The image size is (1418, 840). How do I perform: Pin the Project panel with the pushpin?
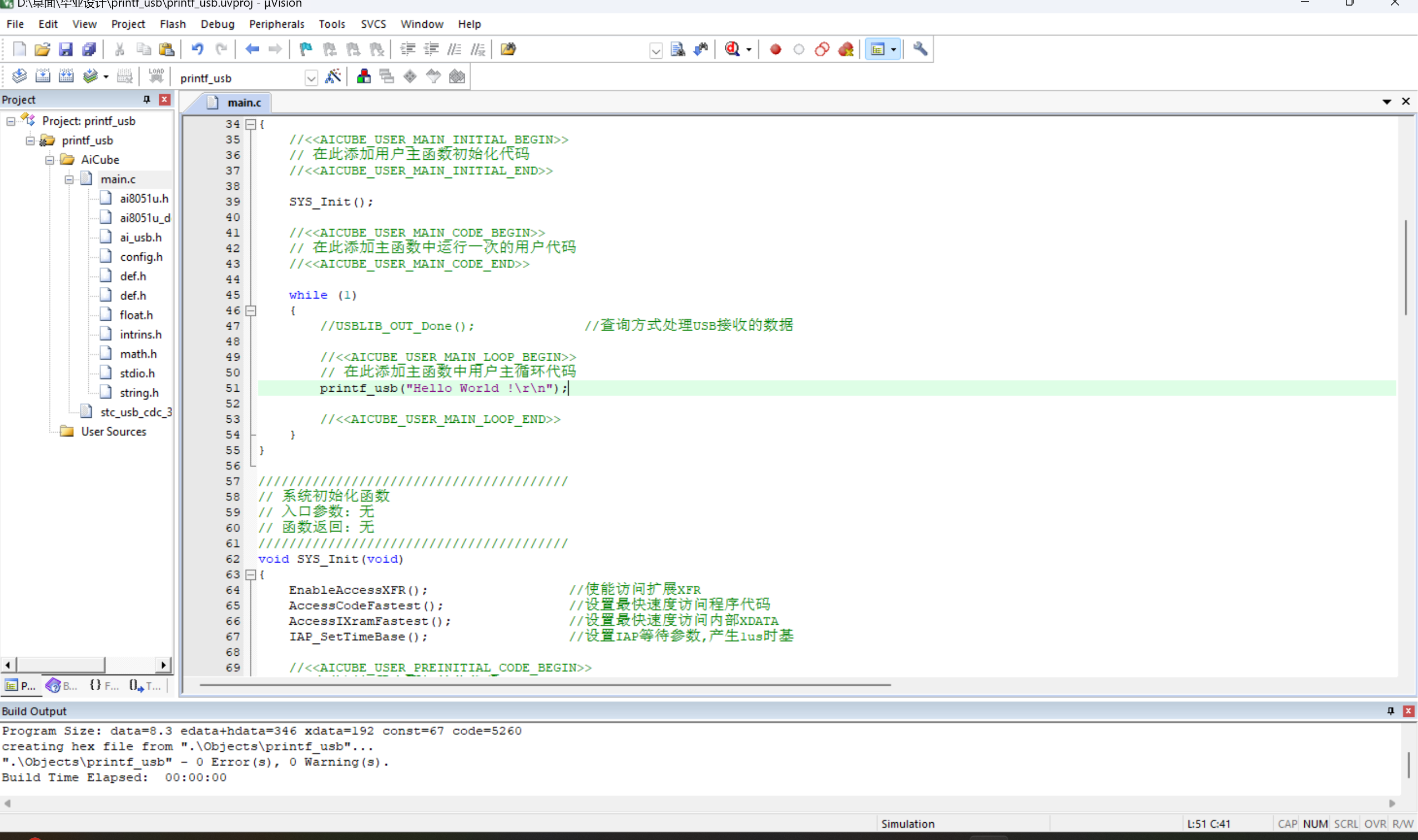pyautogui.click(x=147, y=100)
